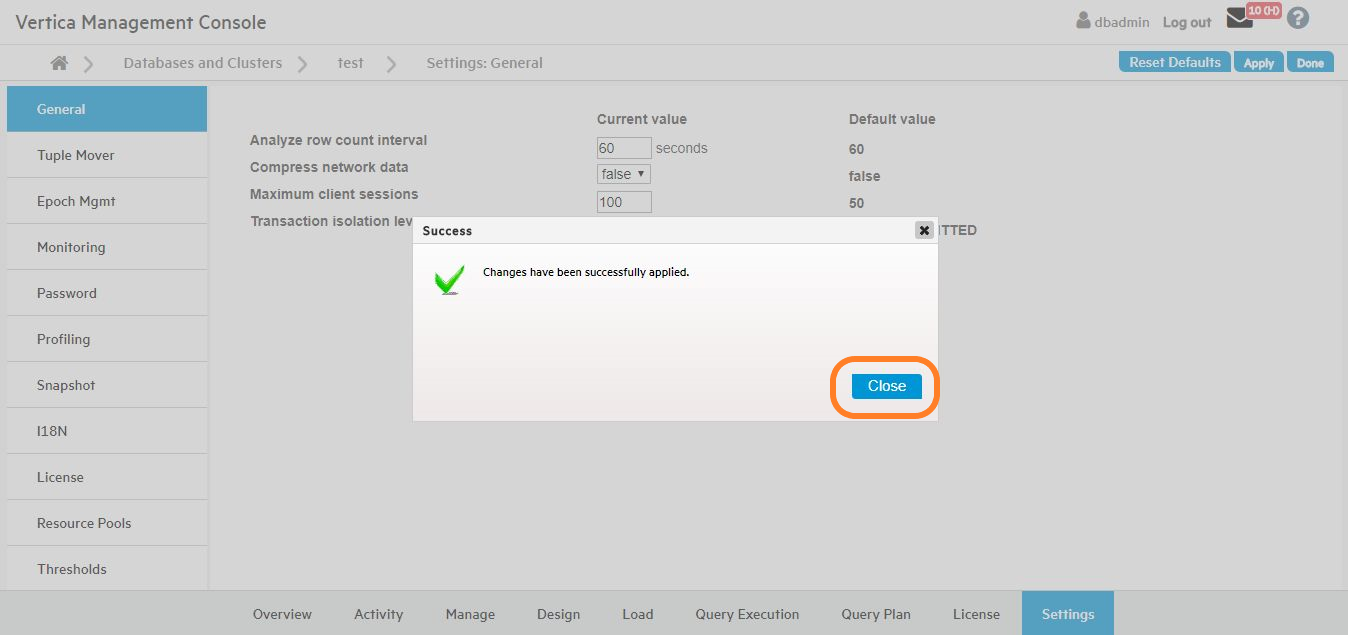Image resolution: width=1348 pixels, height=635 pixels.
Task: Go to the Overview tab
Action: click(282, 614)
